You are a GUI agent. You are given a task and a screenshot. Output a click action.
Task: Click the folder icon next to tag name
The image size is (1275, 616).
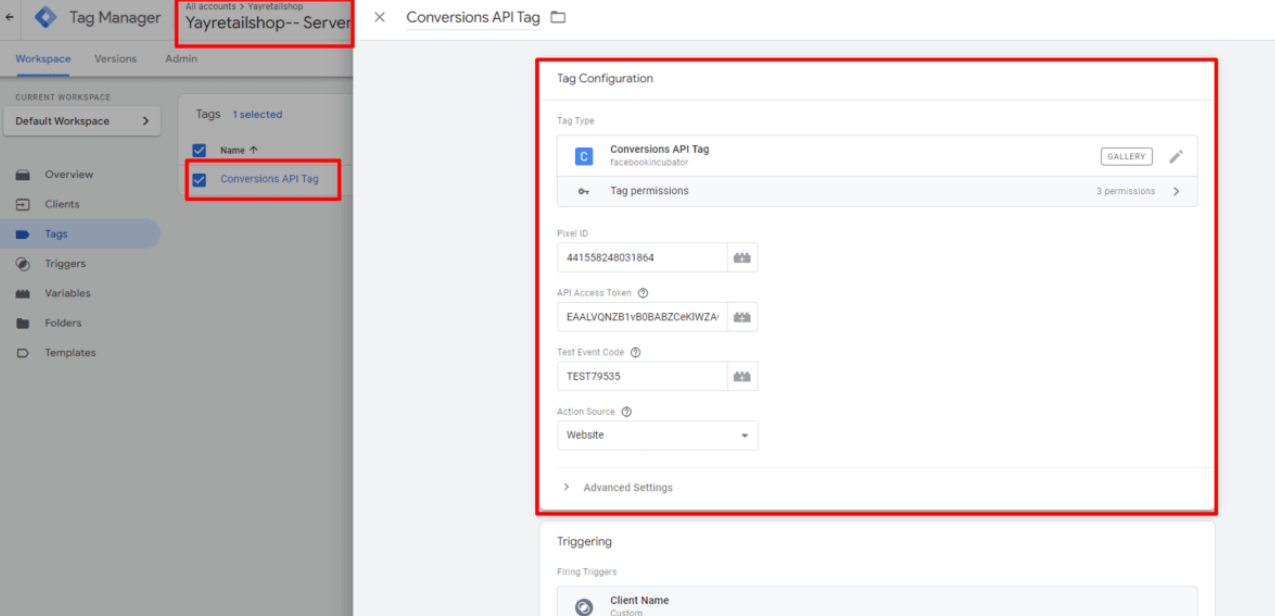pyautogui.click(x=558, y=17)
